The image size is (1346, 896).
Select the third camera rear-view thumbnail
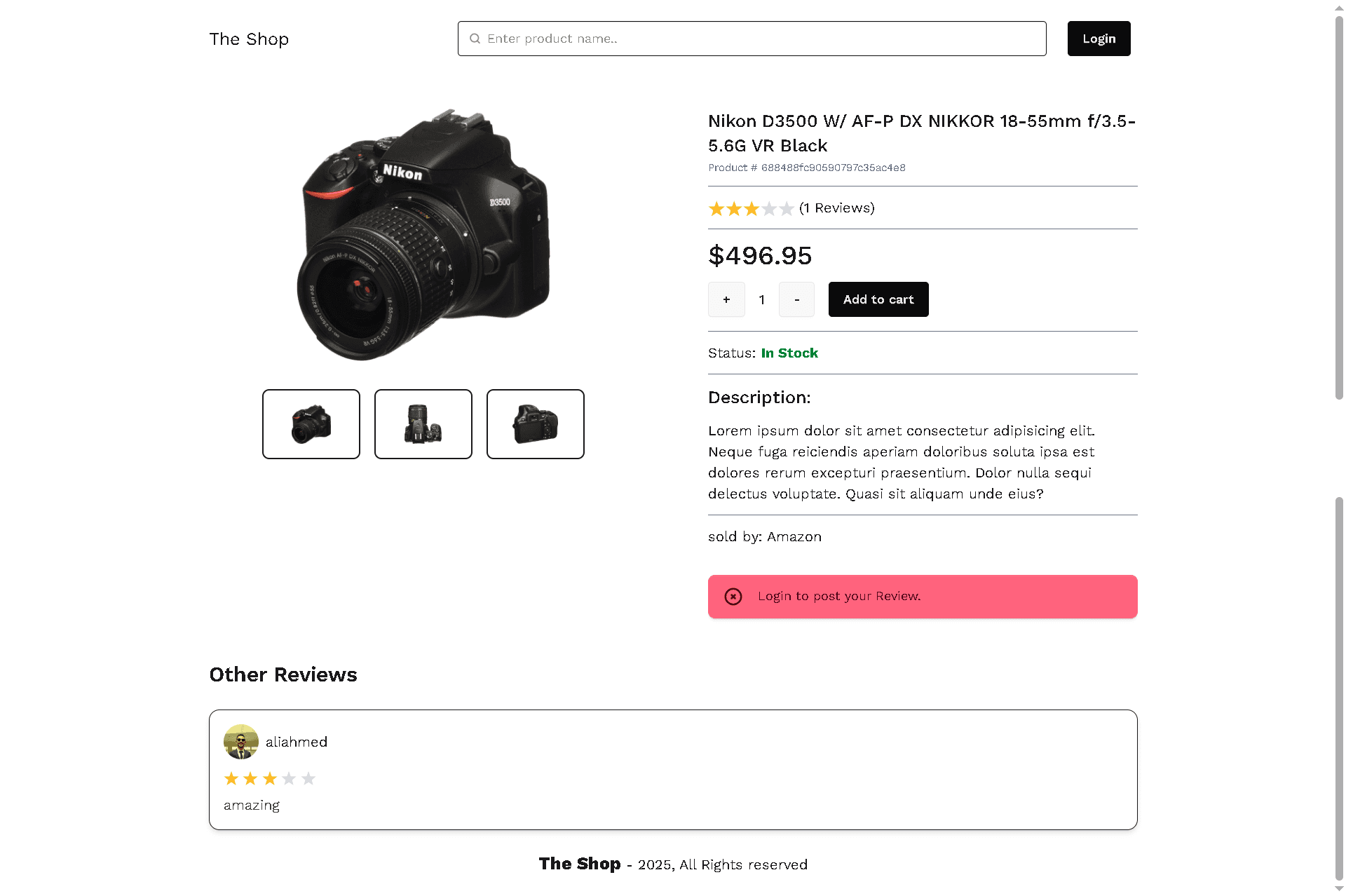coord(536,424)
